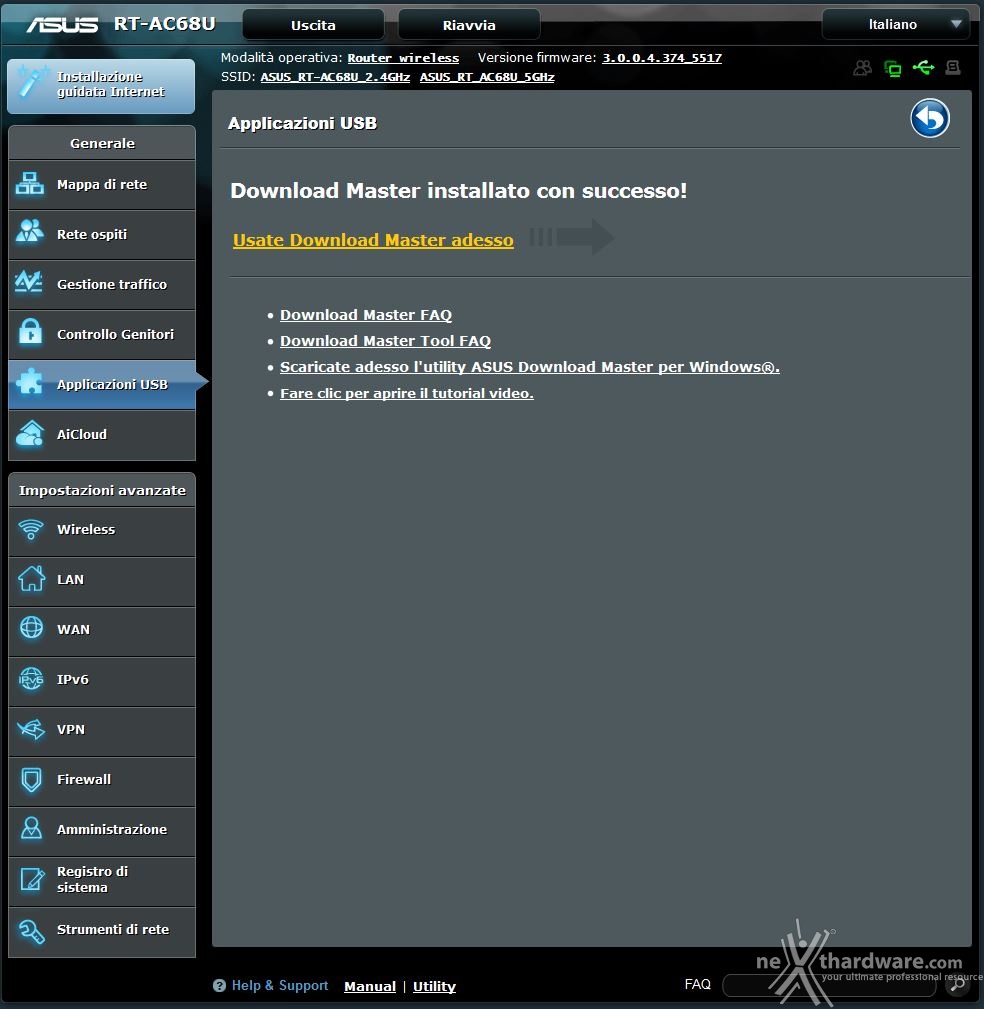Click the magic wand setup icon

pyautogui.click(x=32, y=82)
